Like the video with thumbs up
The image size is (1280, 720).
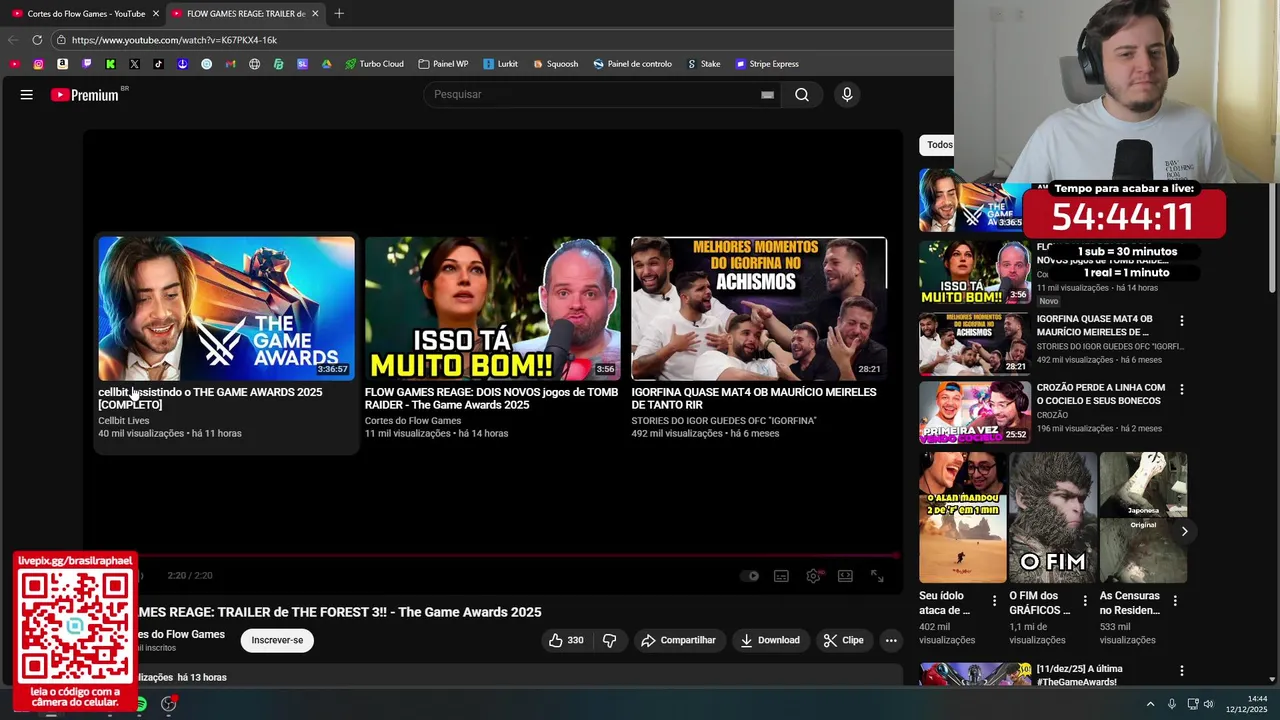pos(565,640)
